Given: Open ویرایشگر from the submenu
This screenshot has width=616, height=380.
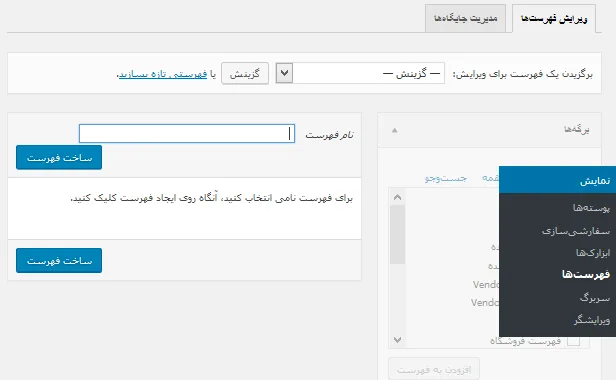Looking at the screenshot, I should point(592,320).
